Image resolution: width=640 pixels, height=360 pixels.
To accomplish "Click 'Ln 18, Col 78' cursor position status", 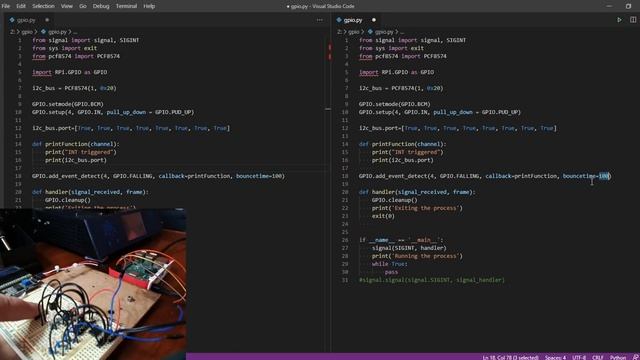I will (x=510, y=357).
